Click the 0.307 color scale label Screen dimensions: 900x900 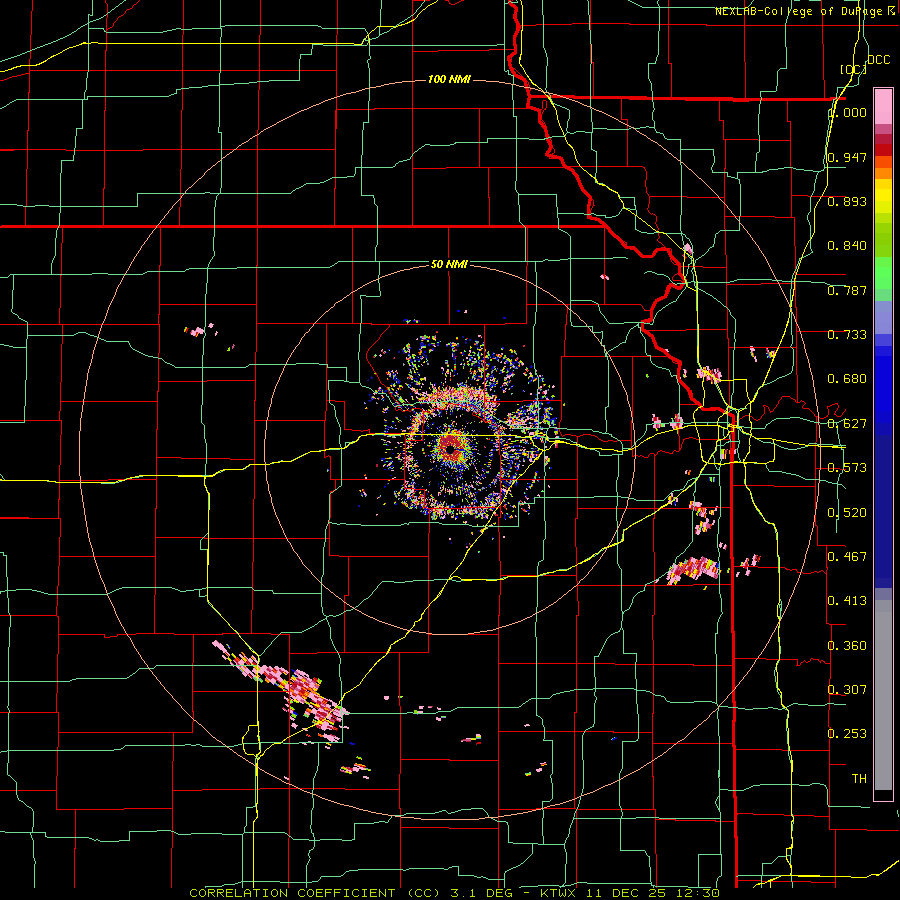[x=847, y=690]
